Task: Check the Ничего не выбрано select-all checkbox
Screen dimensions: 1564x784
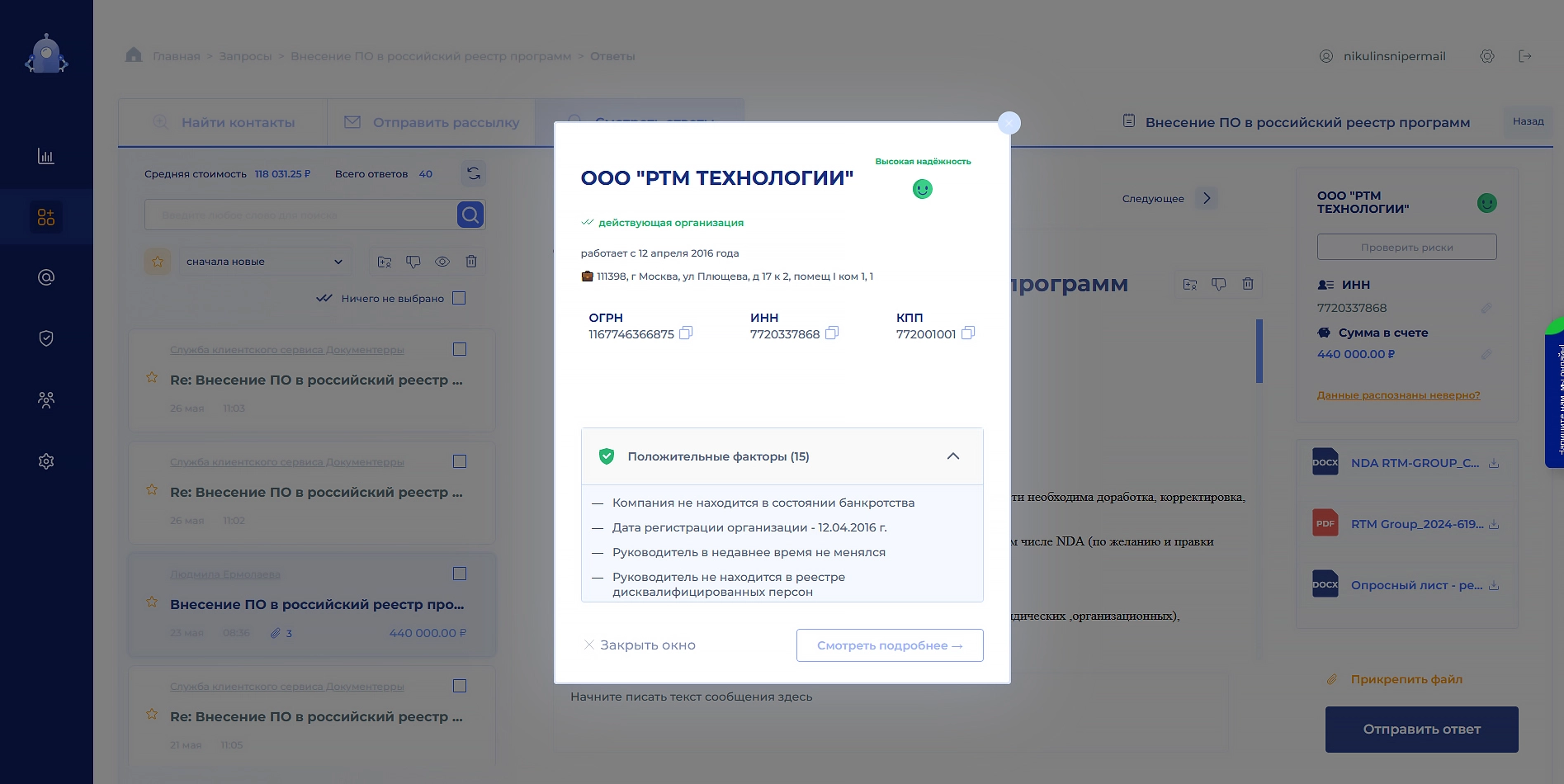Action: [460, 298]
